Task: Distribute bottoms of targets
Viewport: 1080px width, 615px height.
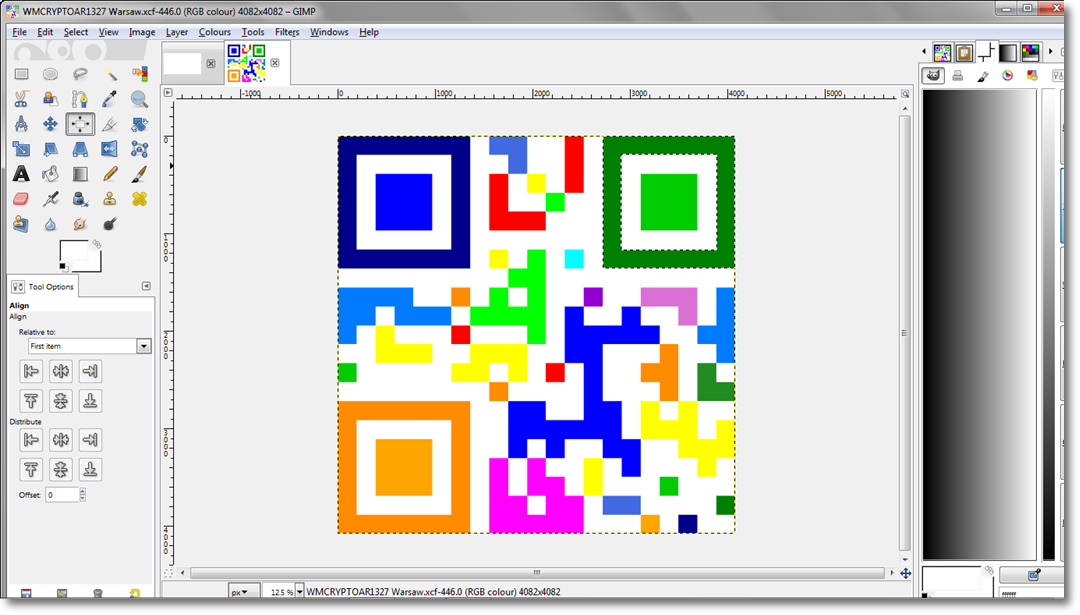Action: click(x=90, y=470)
